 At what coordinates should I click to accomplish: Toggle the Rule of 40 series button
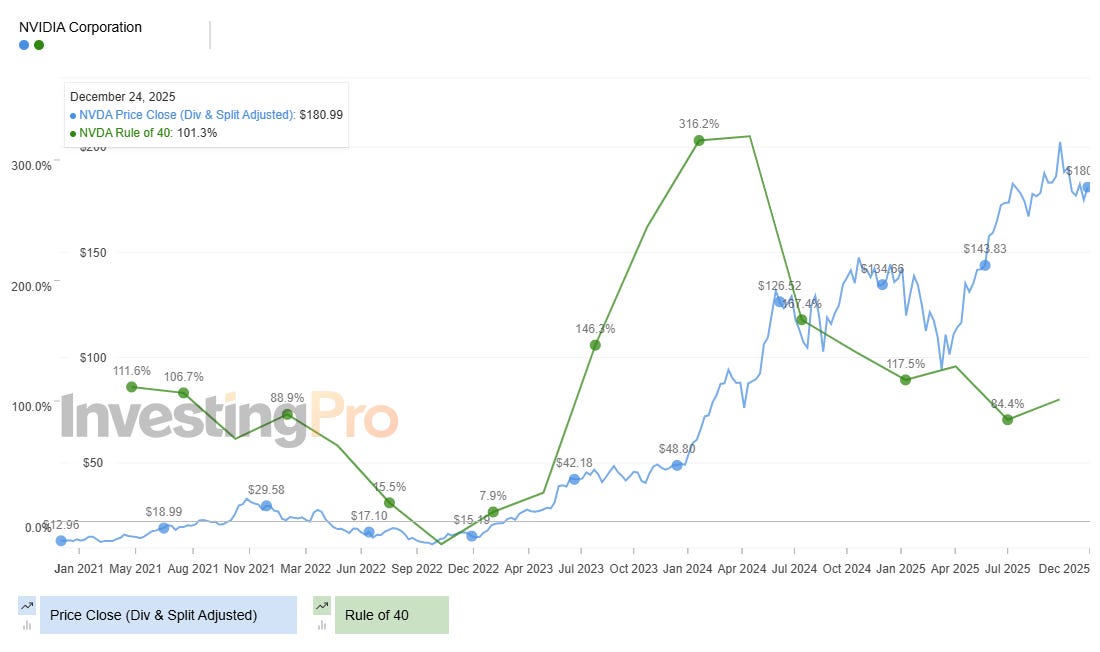[392, 616]
